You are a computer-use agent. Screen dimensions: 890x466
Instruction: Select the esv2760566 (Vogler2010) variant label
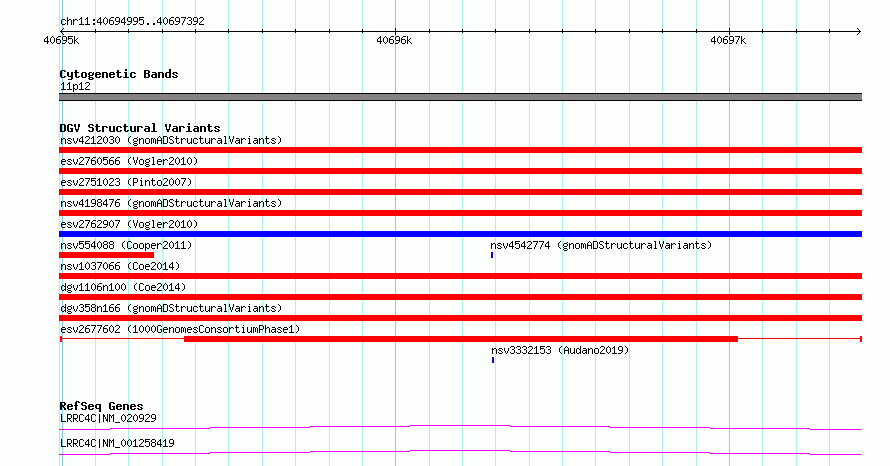(x=129, y=161)
